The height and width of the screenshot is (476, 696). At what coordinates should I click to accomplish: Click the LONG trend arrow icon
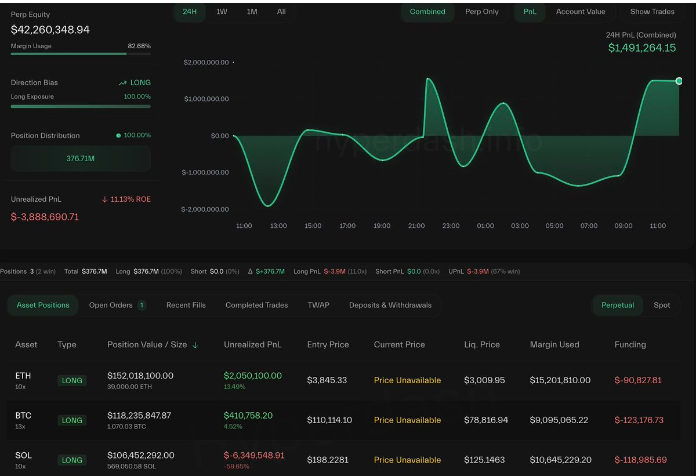122,83
